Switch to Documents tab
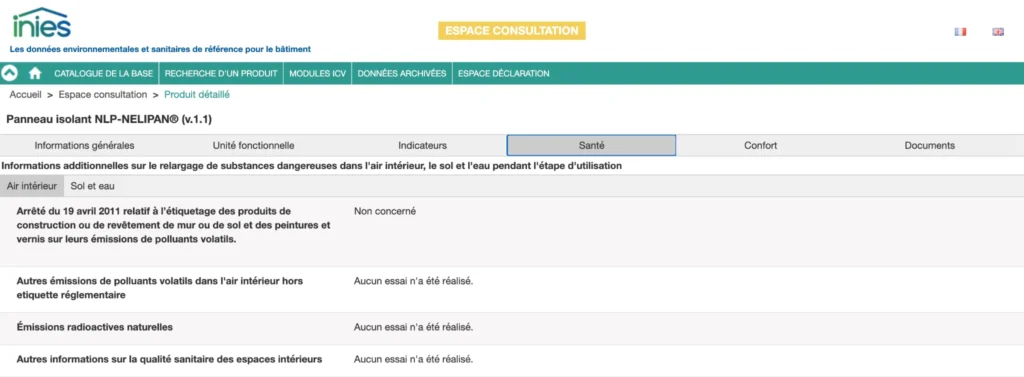 tap(929, 146)
